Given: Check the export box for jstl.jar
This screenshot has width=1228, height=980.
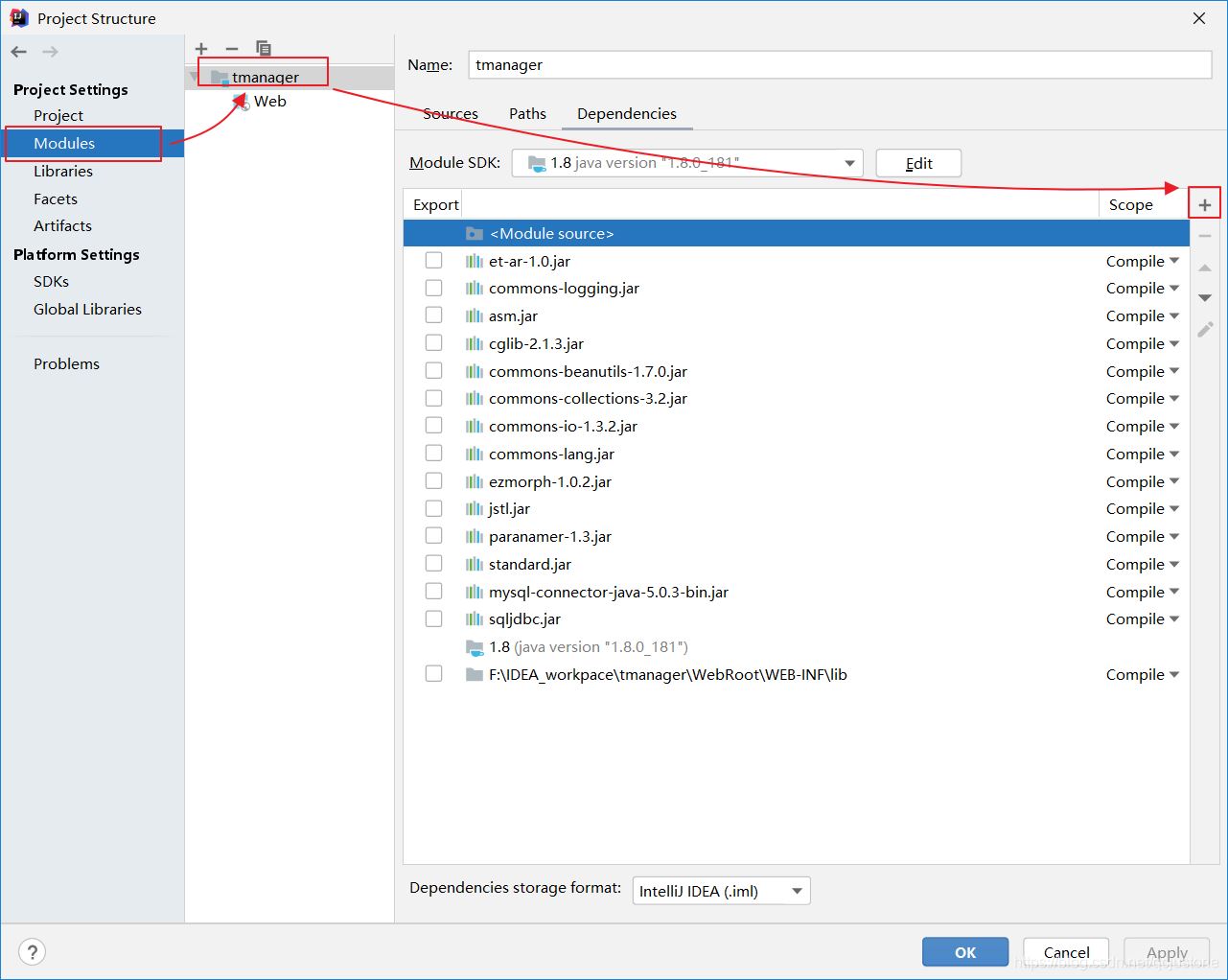Looking at the screenshot, I should pyautogui.click(x=433, y=508).
